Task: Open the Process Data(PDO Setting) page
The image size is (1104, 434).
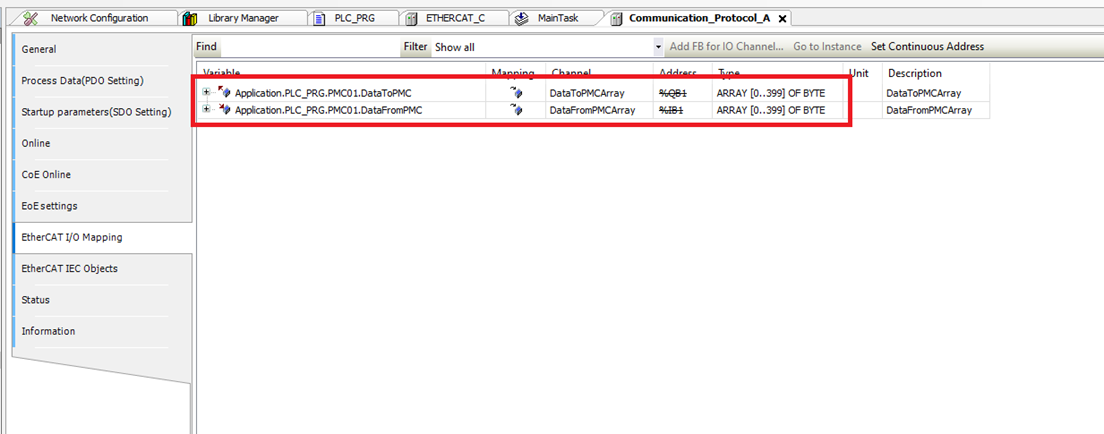Action: (x=83, y=80)
